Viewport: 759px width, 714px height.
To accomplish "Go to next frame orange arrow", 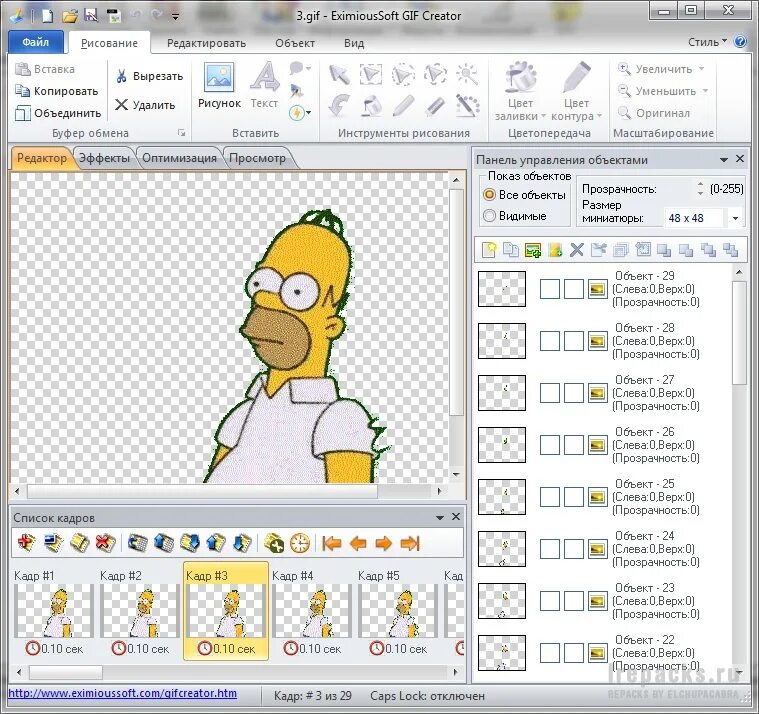I will pos(383,543).
